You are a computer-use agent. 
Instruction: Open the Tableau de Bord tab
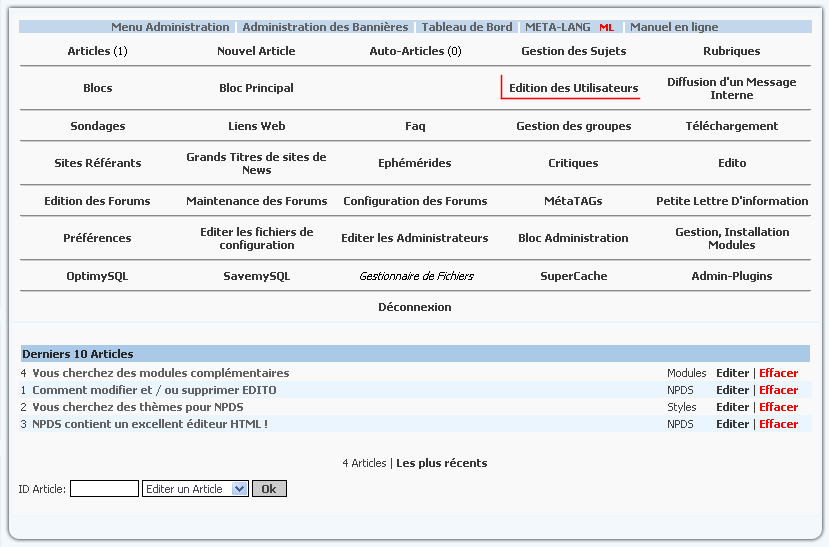click(466, 27)
